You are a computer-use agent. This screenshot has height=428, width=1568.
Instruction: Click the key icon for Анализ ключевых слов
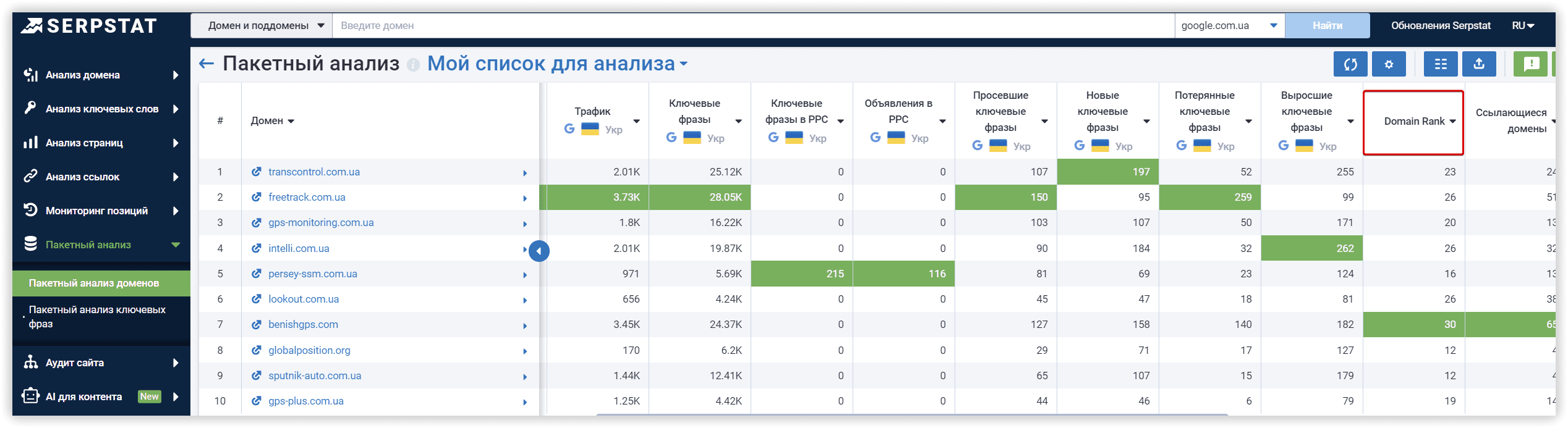[31, 108]
